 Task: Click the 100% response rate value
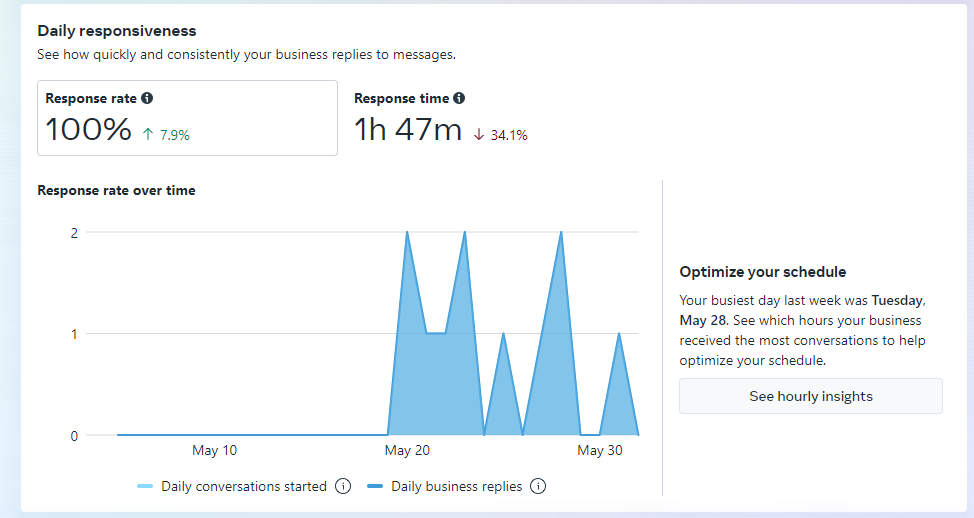[89, 130]
